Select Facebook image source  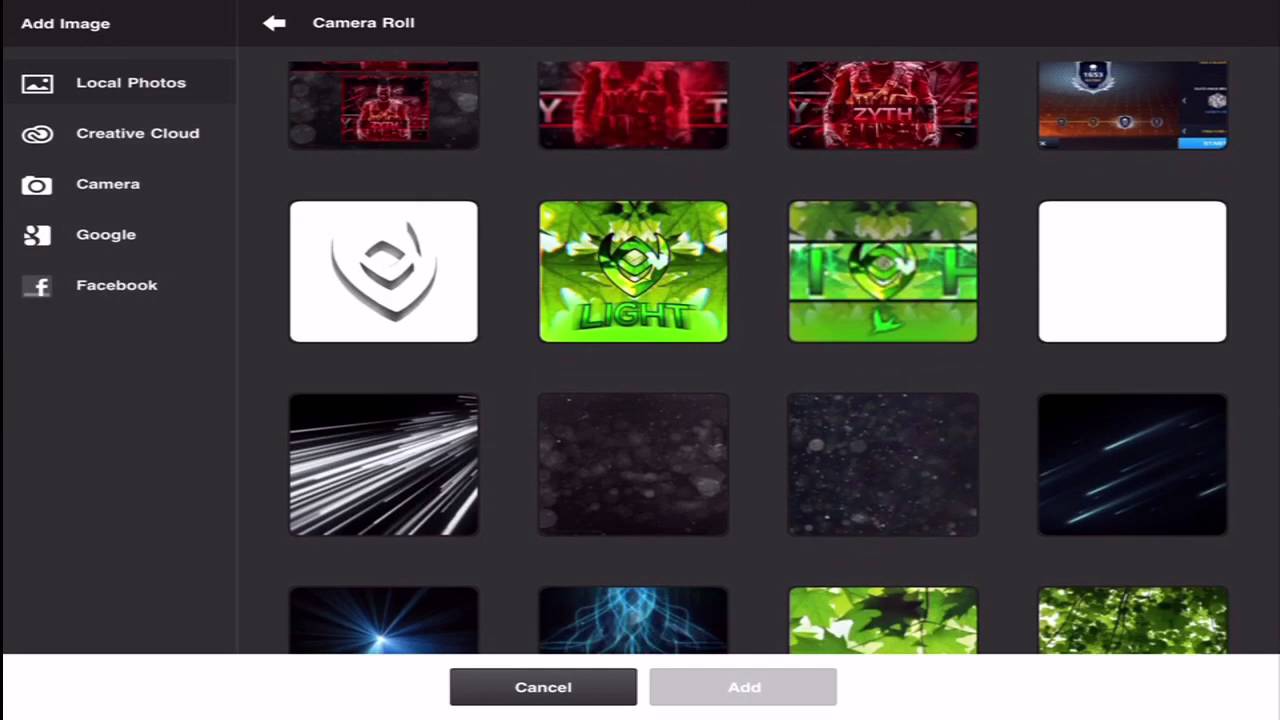(x=118, y=285)
